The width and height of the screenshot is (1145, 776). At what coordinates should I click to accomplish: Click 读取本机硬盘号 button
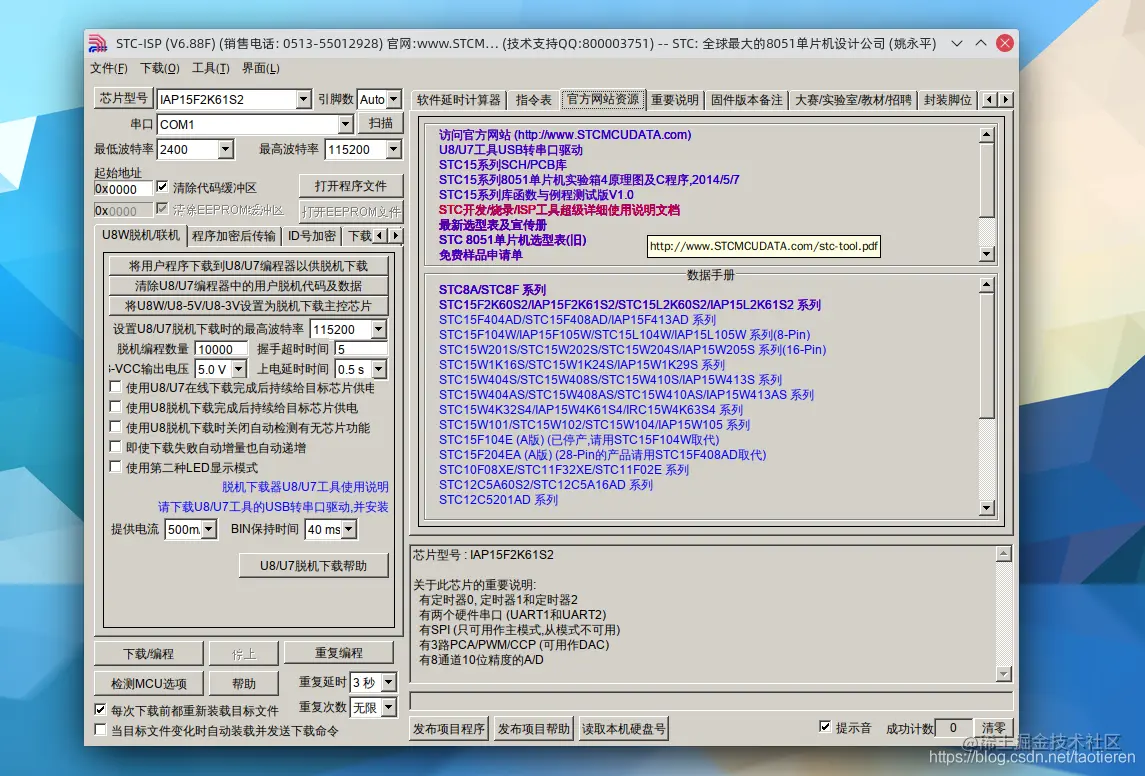(x=623, y=729)
